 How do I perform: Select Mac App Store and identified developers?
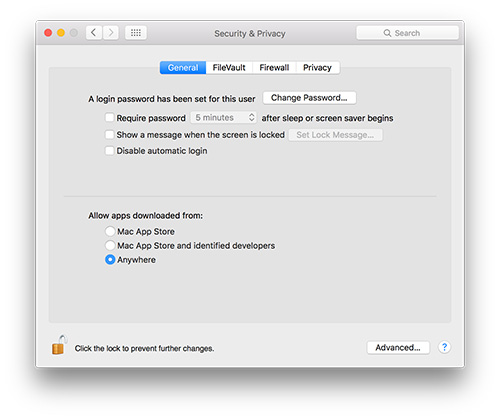coord(110,245)
